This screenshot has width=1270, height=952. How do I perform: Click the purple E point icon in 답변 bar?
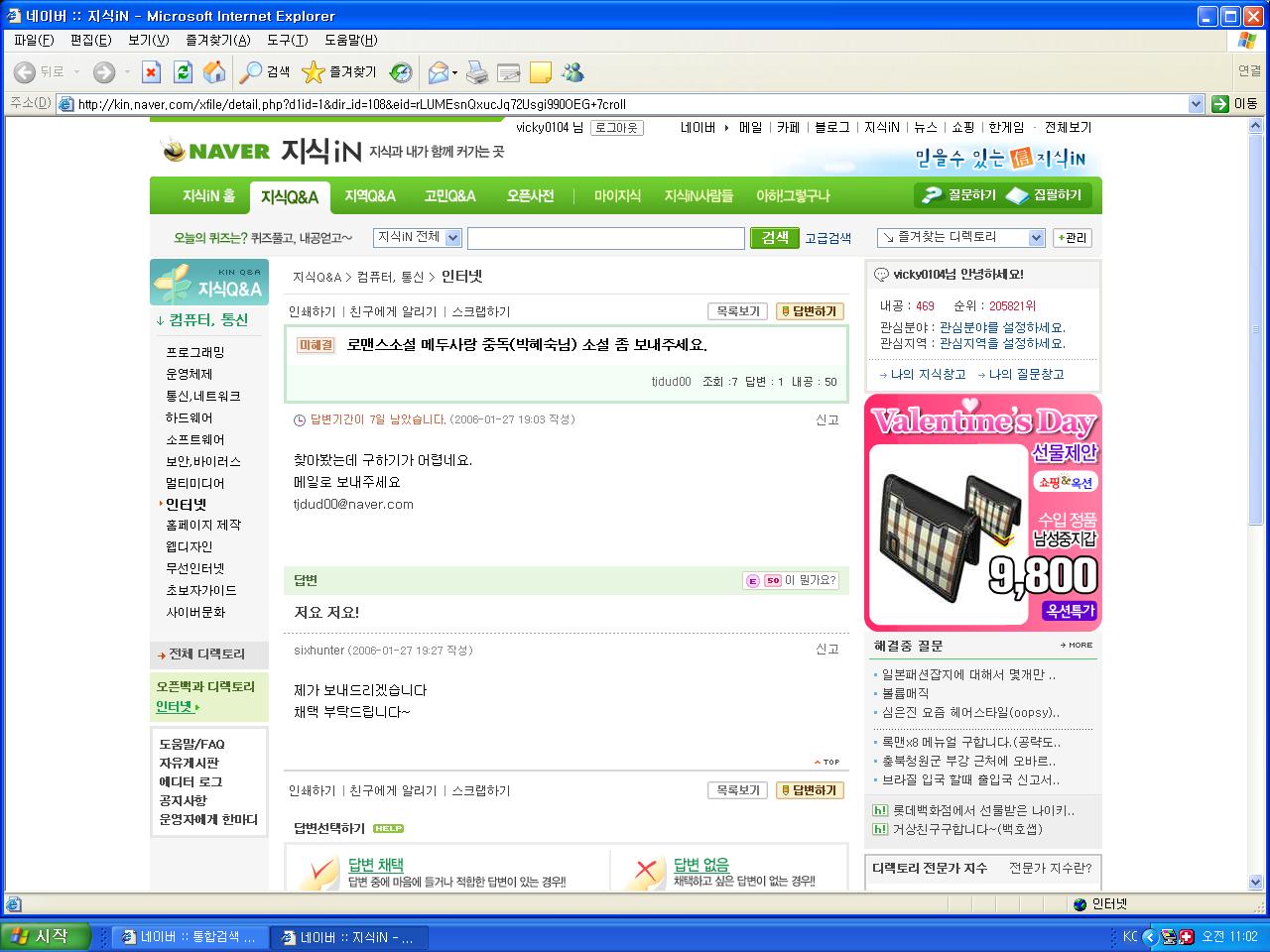tap(752, 581)
